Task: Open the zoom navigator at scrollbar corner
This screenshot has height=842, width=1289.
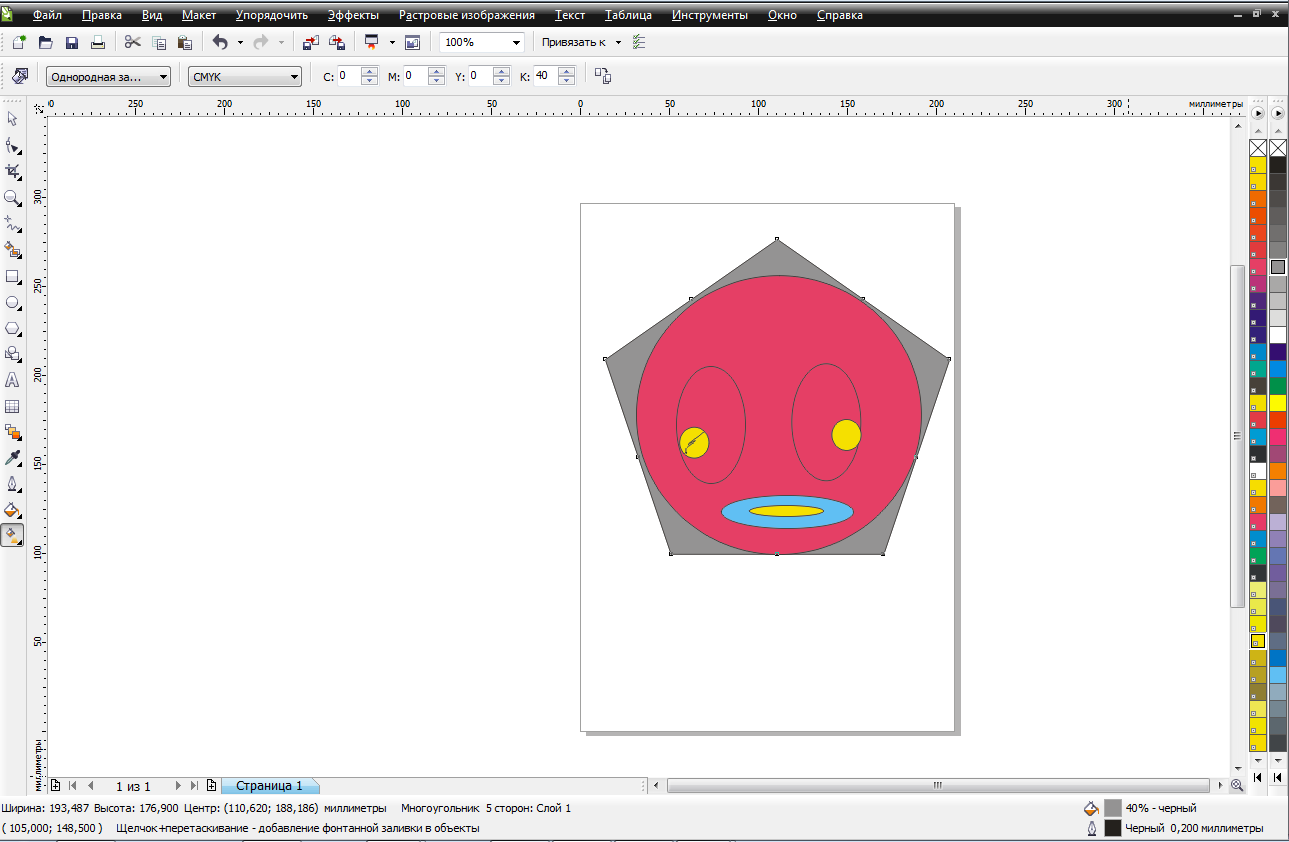Action: [x=1237, y=786]
